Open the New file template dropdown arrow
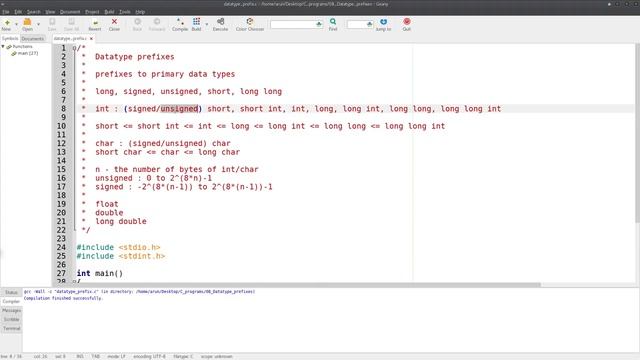The width and height of the screenshot is (640, 360). [x=16, y=24]
